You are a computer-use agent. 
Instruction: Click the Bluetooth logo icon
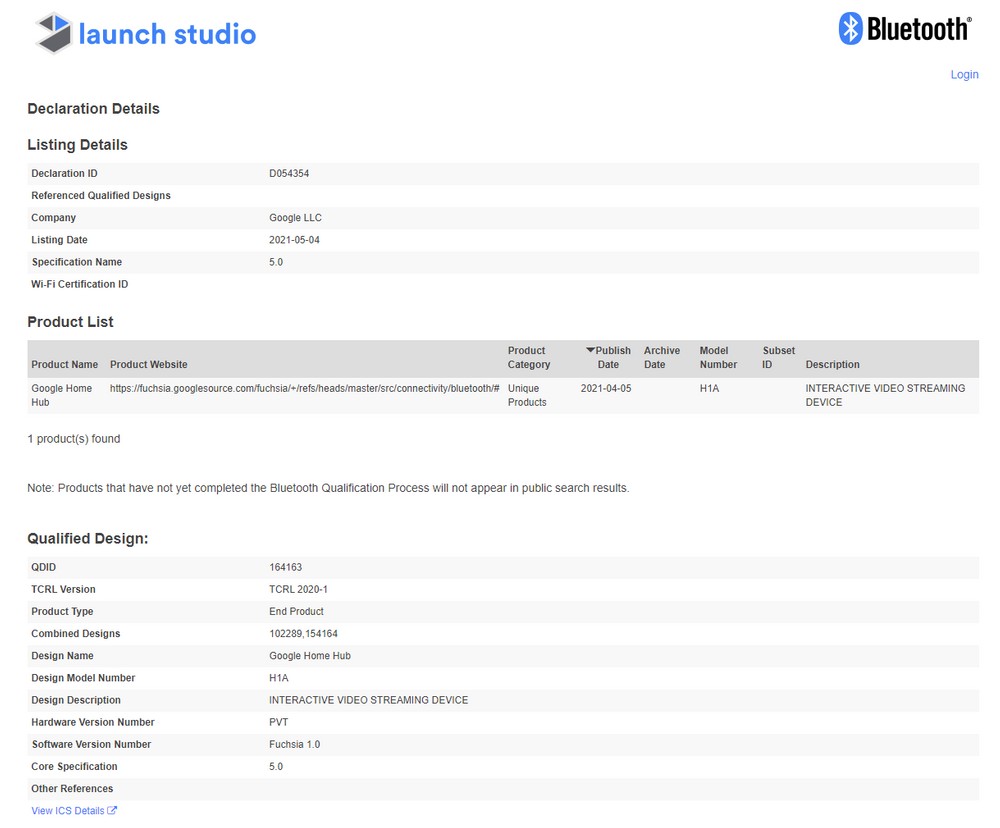coord(850,29)
